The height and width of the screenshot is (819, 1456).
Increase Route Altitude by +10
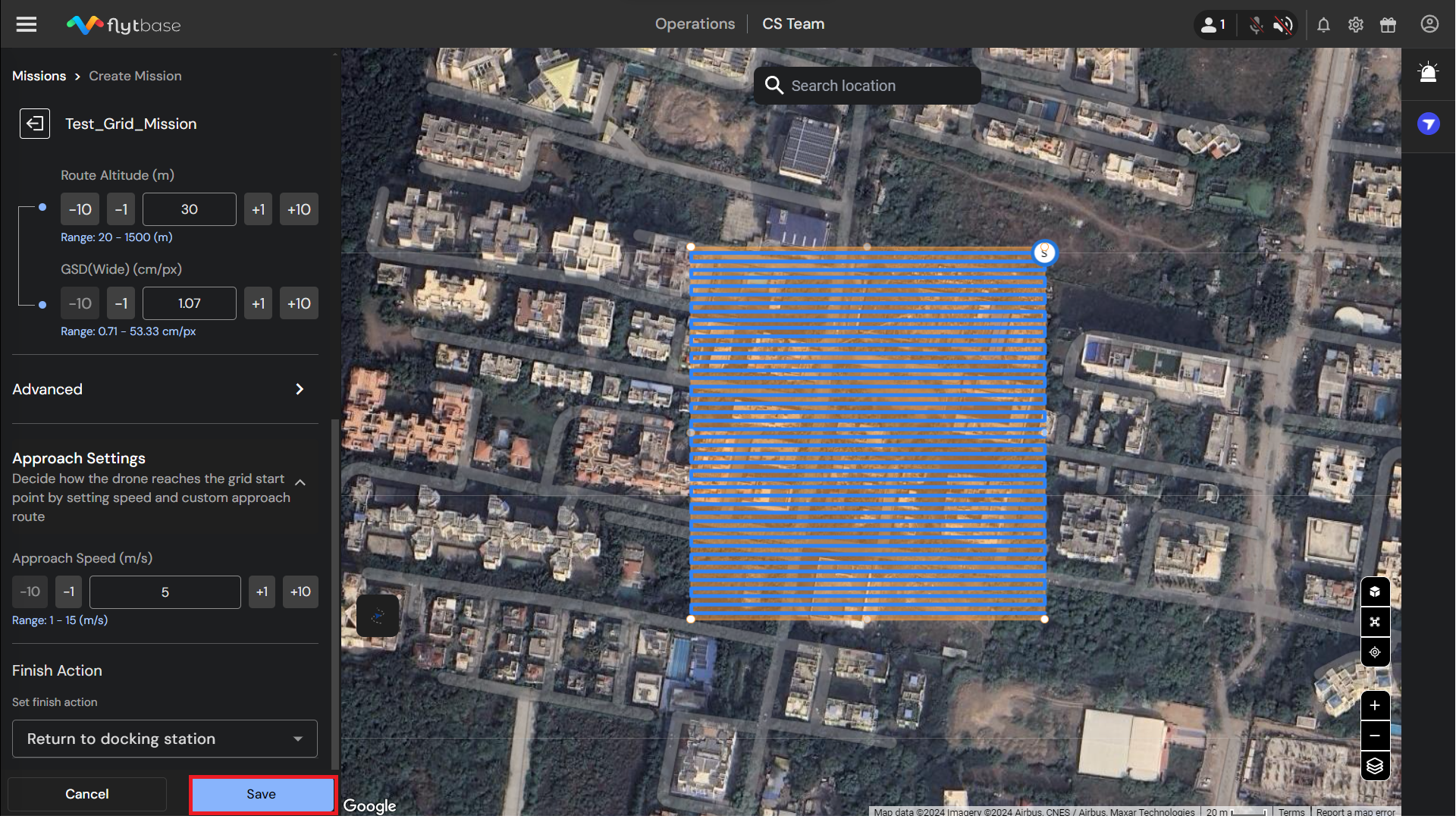[x=299, y=209]
